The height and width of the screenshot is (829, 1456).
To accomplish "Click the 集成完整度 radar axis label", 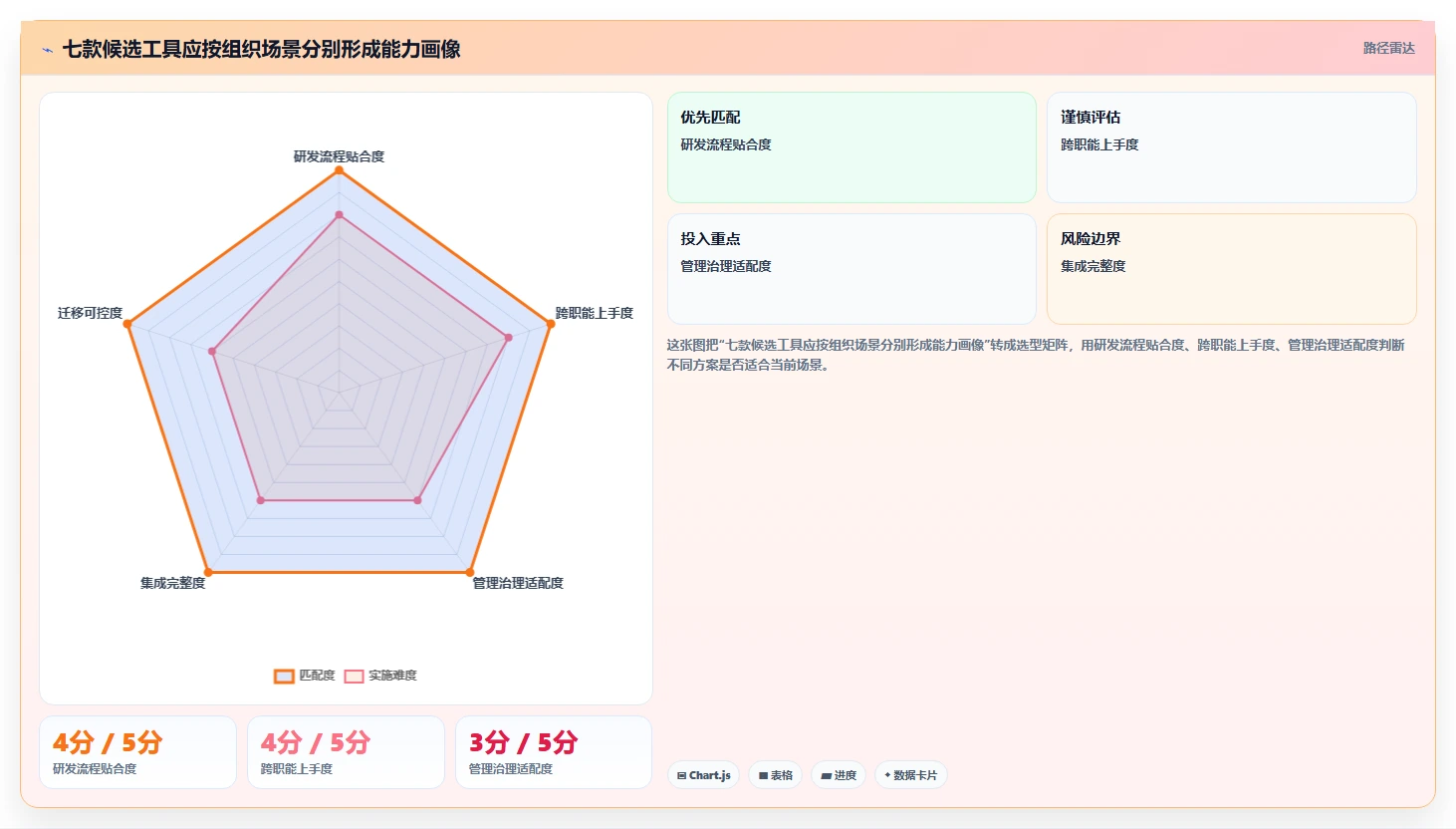I will coord(172,583).
